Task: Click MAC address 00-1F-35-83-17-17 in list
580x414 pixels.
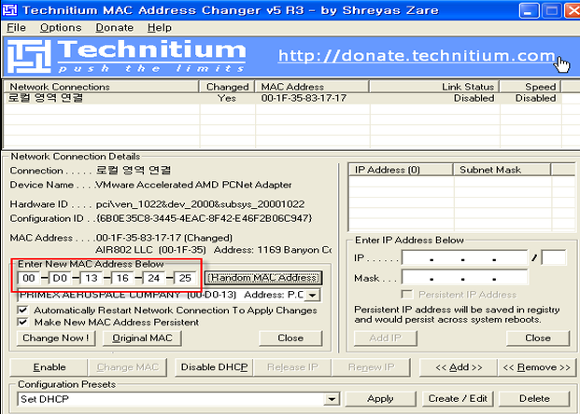Action: (x=304, y=98)
